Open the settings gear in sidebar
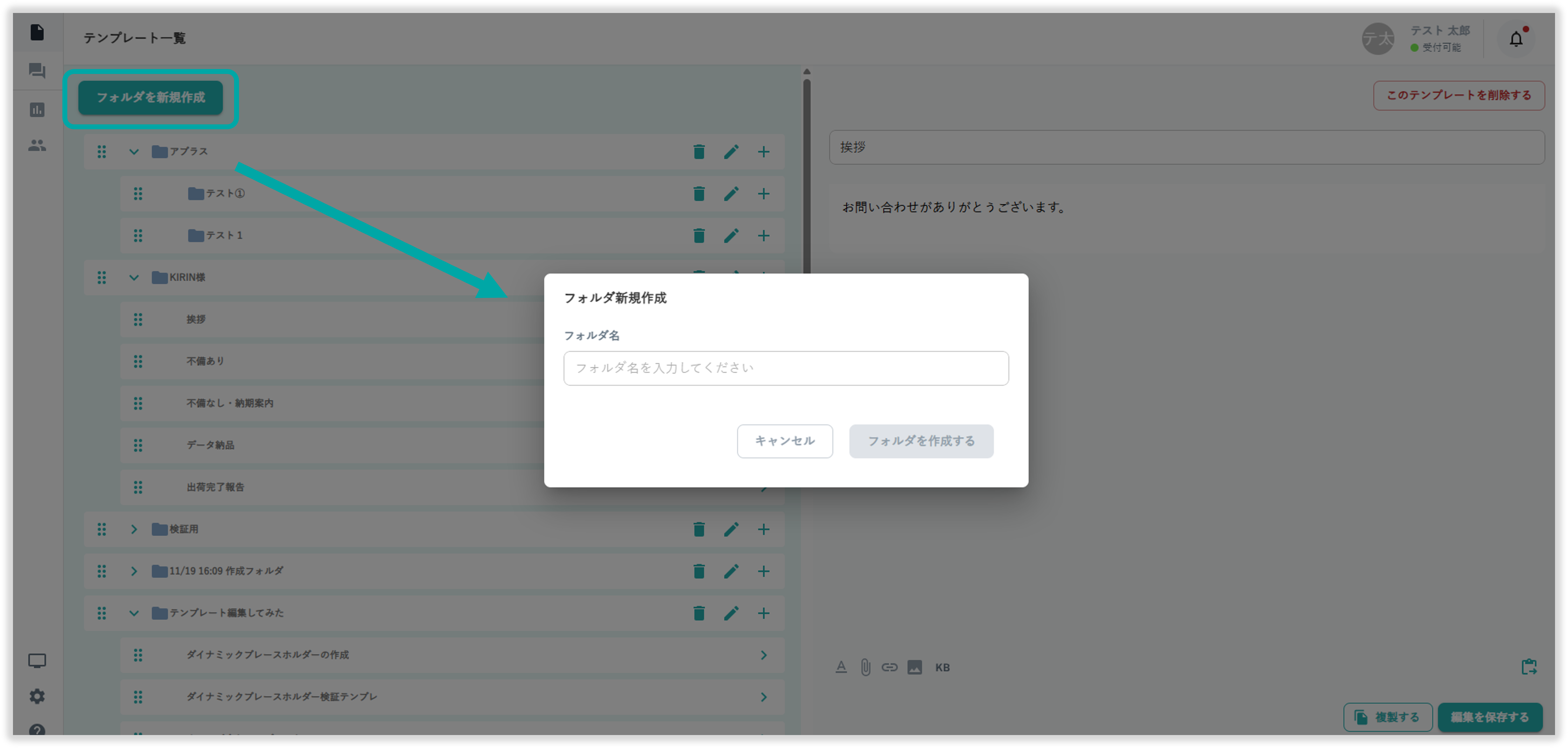Image resolution: width=1568 pixels, height=748 pixels. (x=37, y=696)
